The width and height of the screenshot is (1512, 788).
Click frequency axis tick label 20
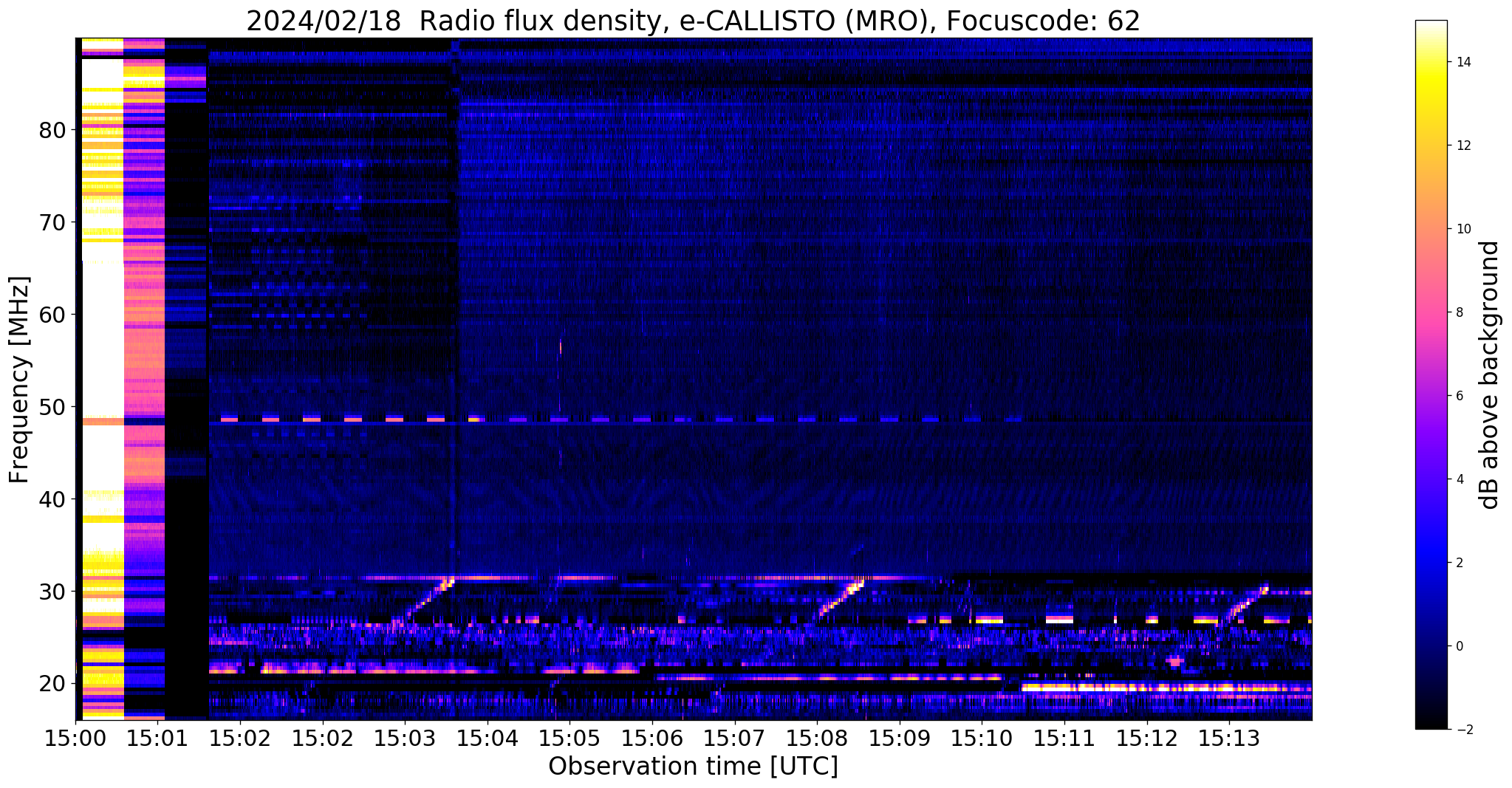point(53,684)
